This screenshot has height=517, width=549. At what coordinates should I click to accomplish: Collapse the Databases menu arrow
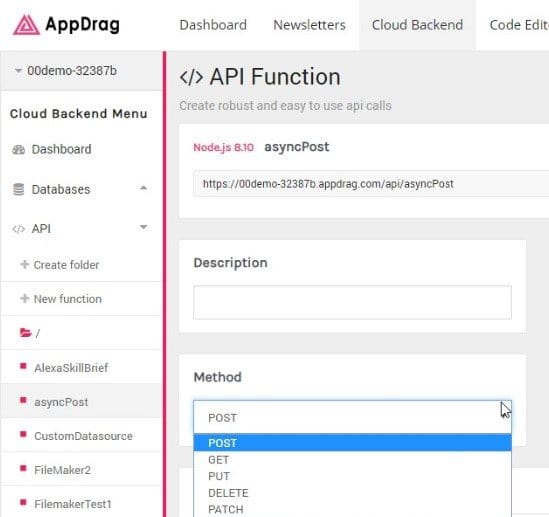tap(143, 188)
